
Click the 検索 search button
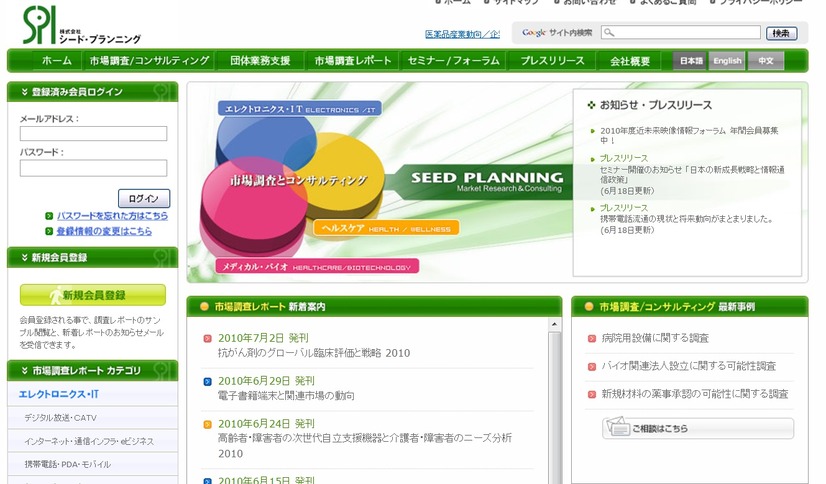(781, 33)
